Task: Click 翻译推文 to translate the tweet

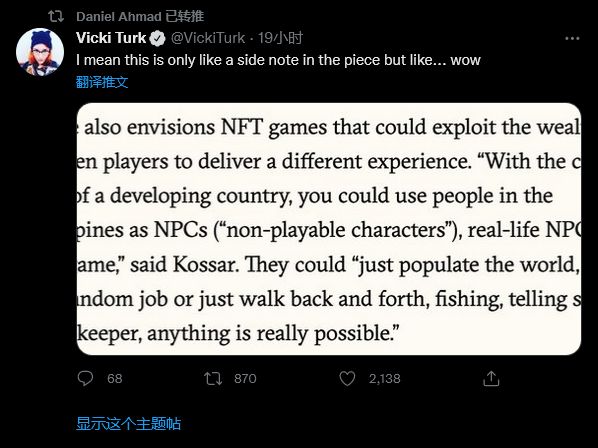Action: (102, 82)
